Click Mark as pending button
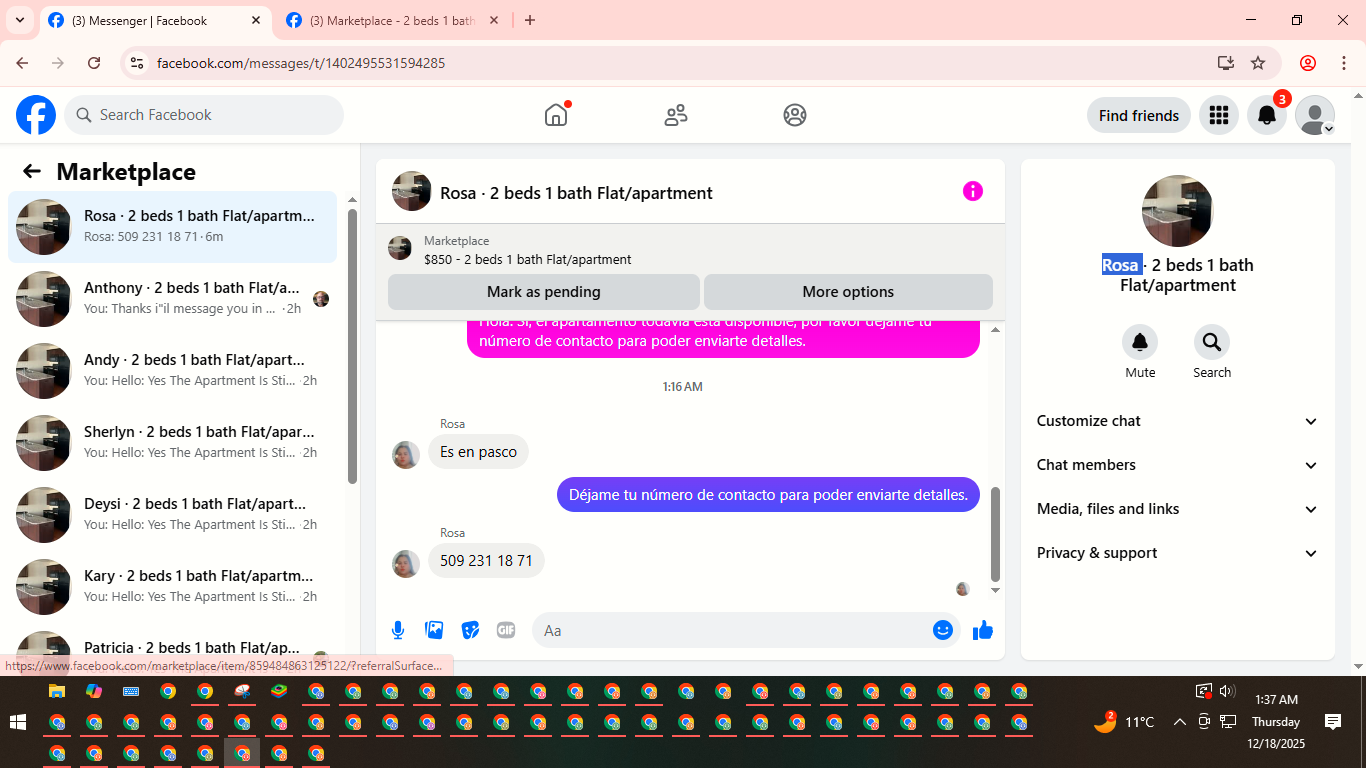Screen dimensions: 1366x768 (x=544, y=292)
